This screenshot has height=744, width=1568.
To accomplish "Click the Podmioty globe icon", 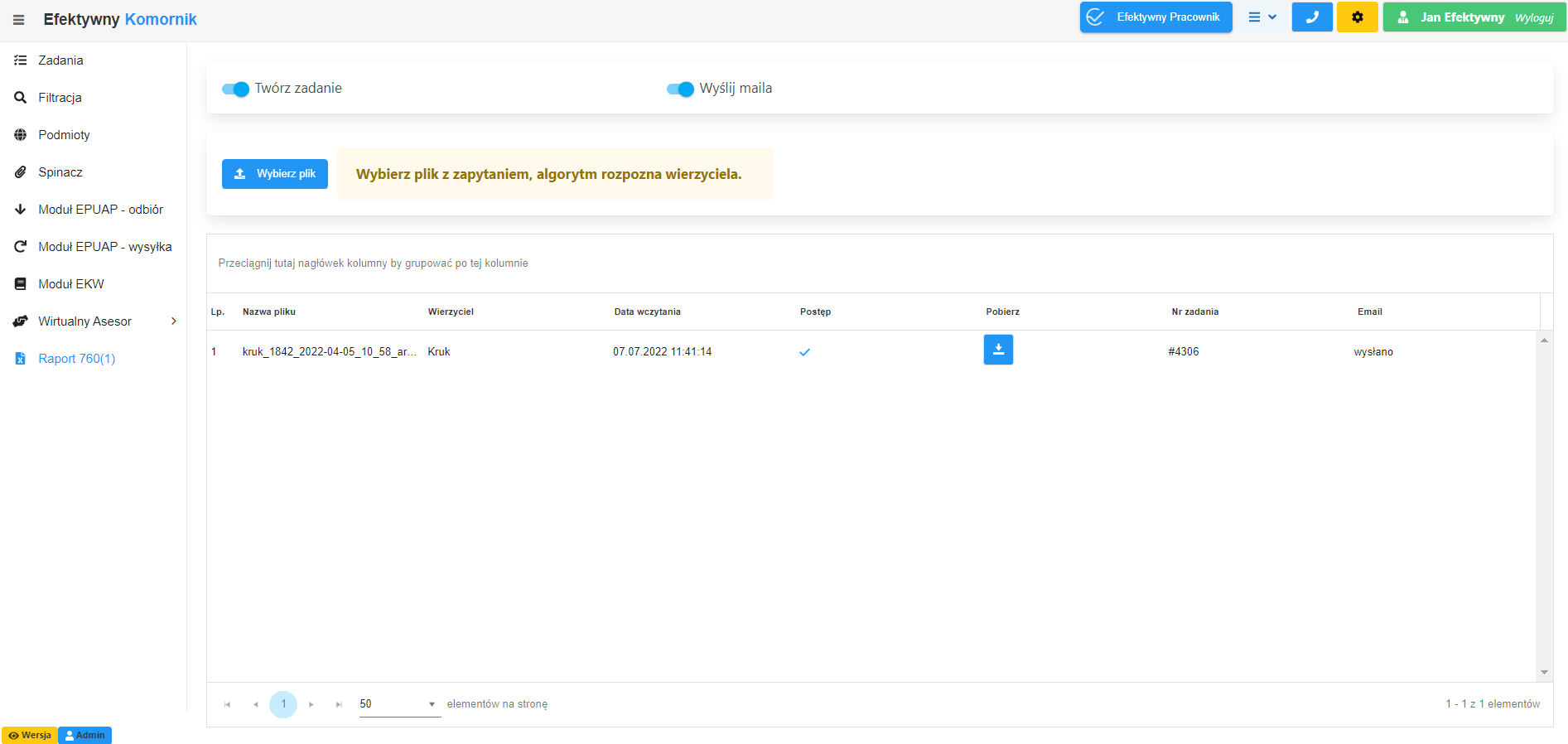I will coord(21,135).
